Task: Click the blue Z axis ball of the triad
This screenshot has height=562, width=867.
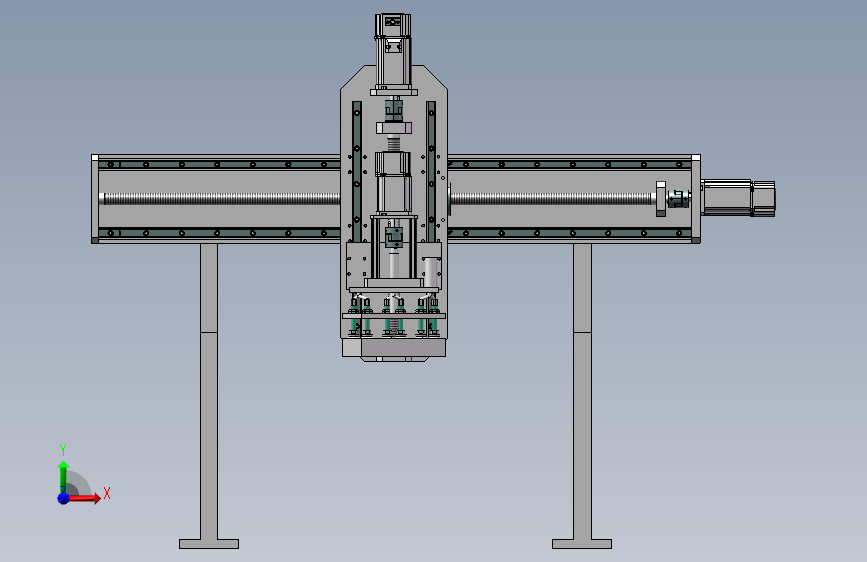Action: point(64,498)
